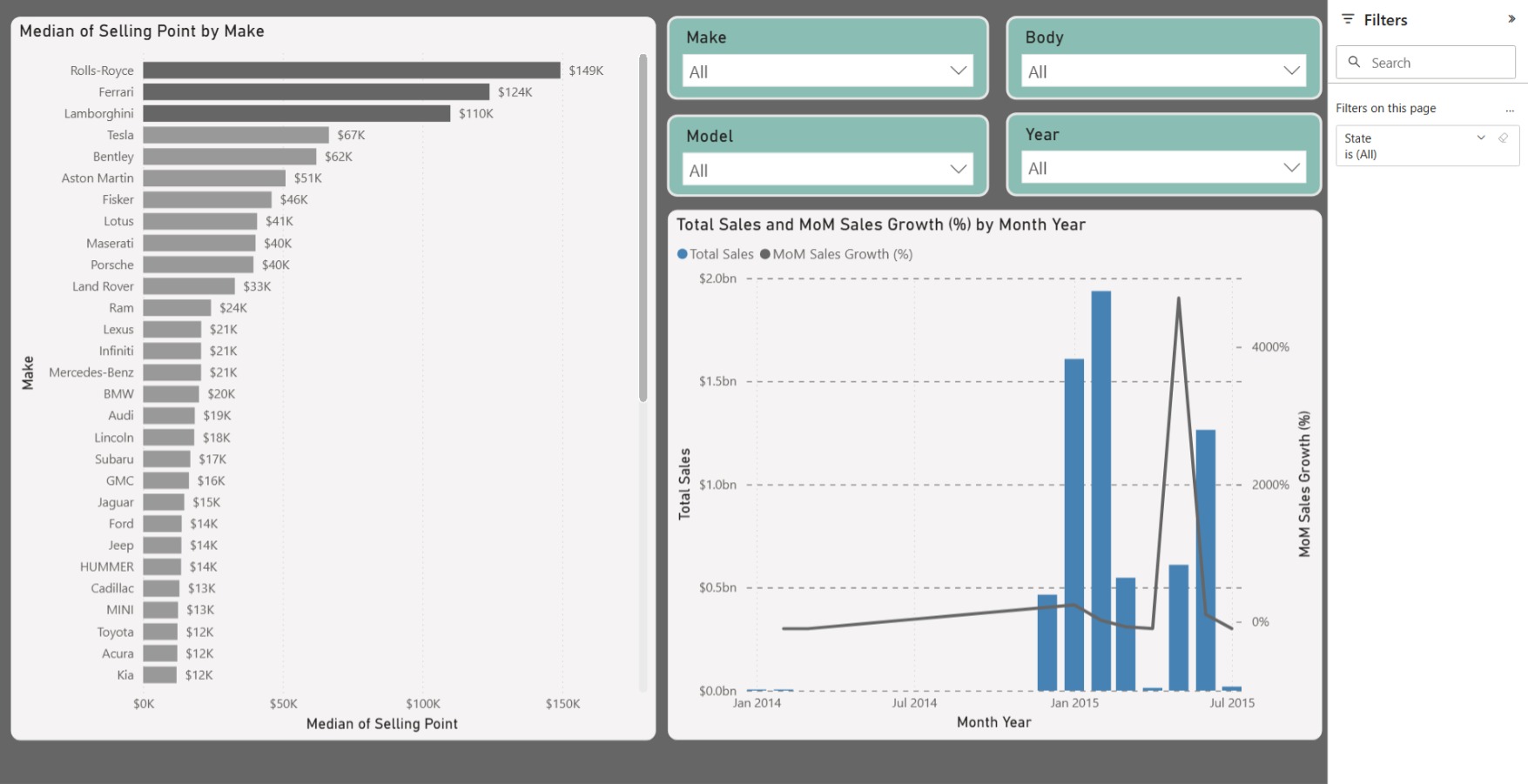The width and height of the screenshot is (1528, 784).
Task: Click the '$149K' data label
Action: pos(586,70)
